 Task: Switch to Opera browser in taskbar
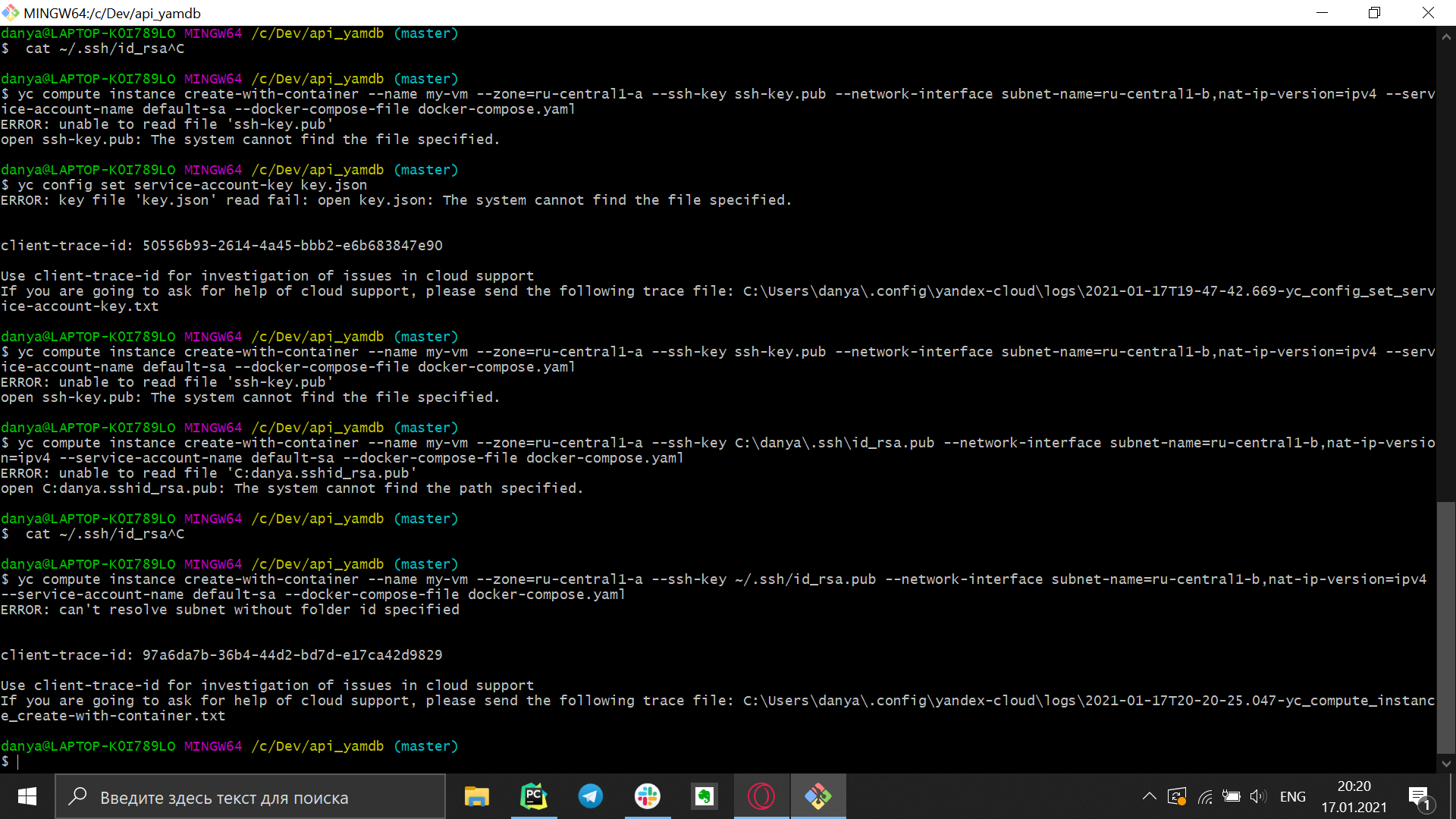tap(761, 796)
